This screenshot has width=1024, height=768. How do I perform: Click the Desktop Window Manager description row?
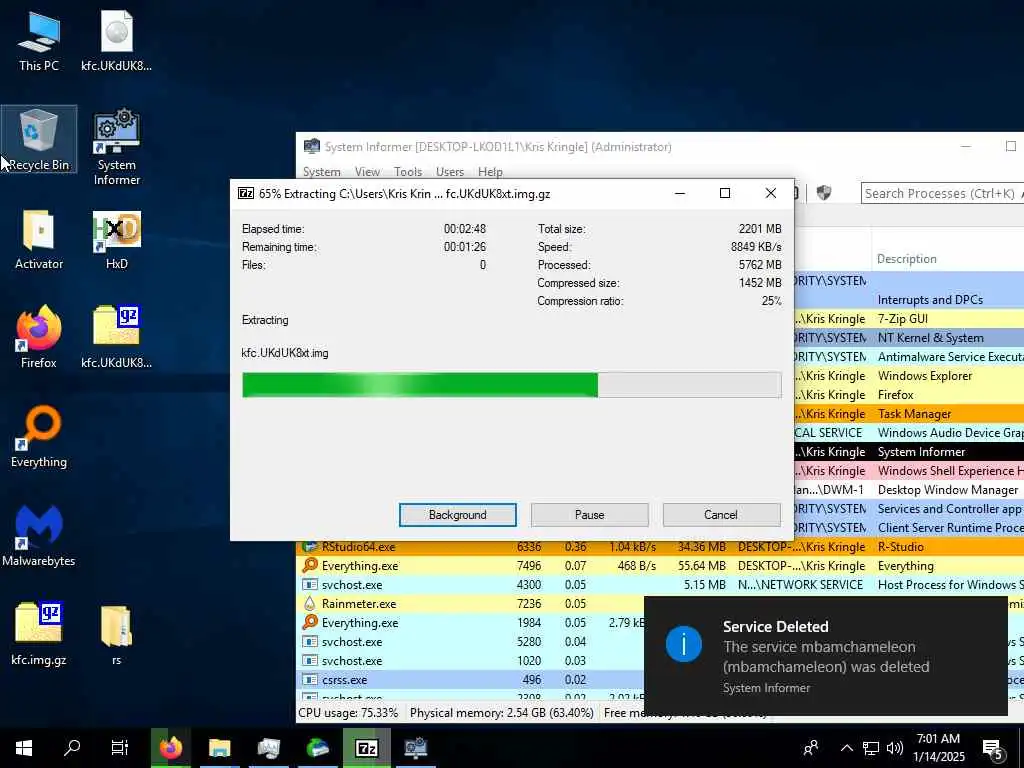(x=908, y=489)
